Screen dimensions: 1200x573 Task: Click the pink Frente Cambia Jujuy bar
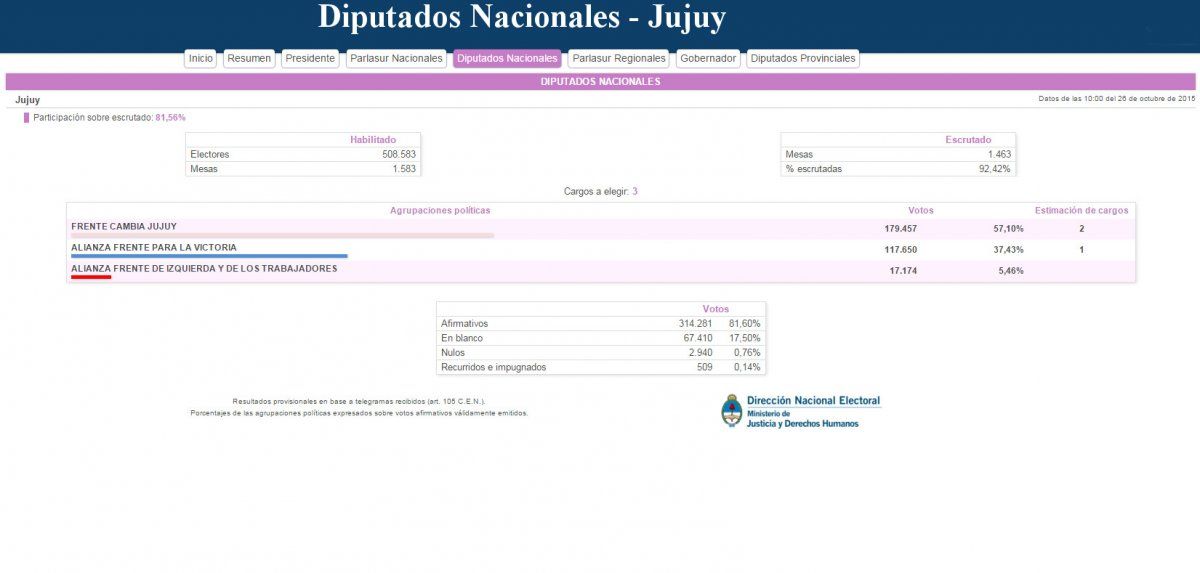tap(282, 236)
